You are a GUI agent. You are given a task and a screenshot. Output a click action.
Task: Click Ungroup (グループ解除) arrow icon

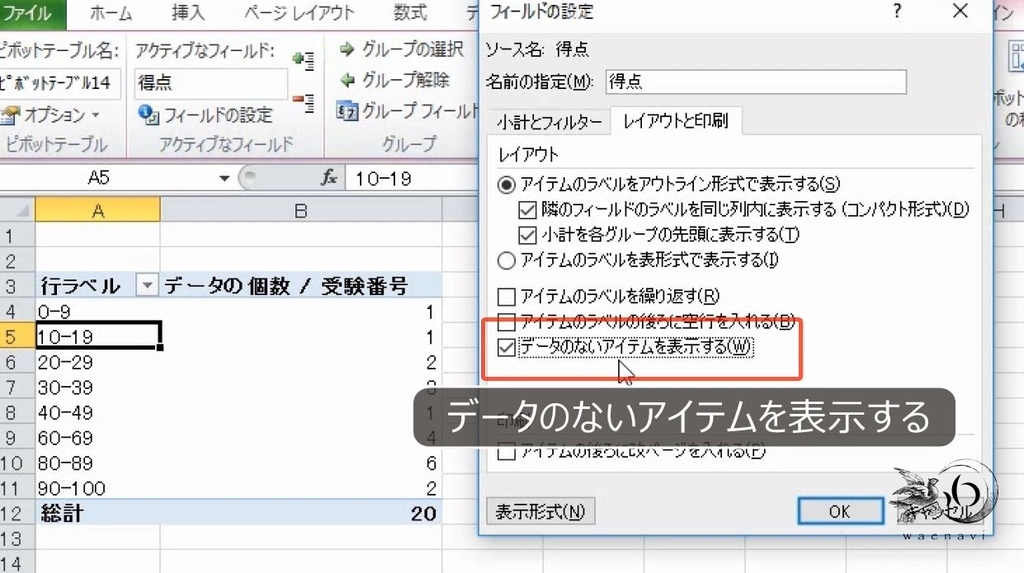point(347,80)
